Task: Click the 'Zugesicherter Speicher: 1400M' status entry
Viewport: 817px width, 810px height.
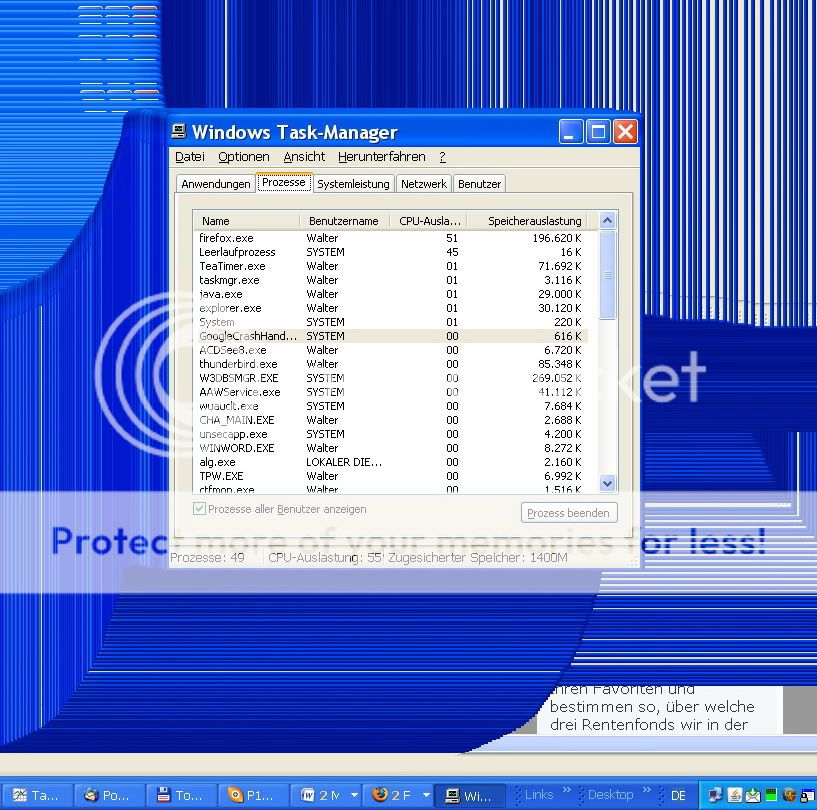Action: (x=478, y=558)
